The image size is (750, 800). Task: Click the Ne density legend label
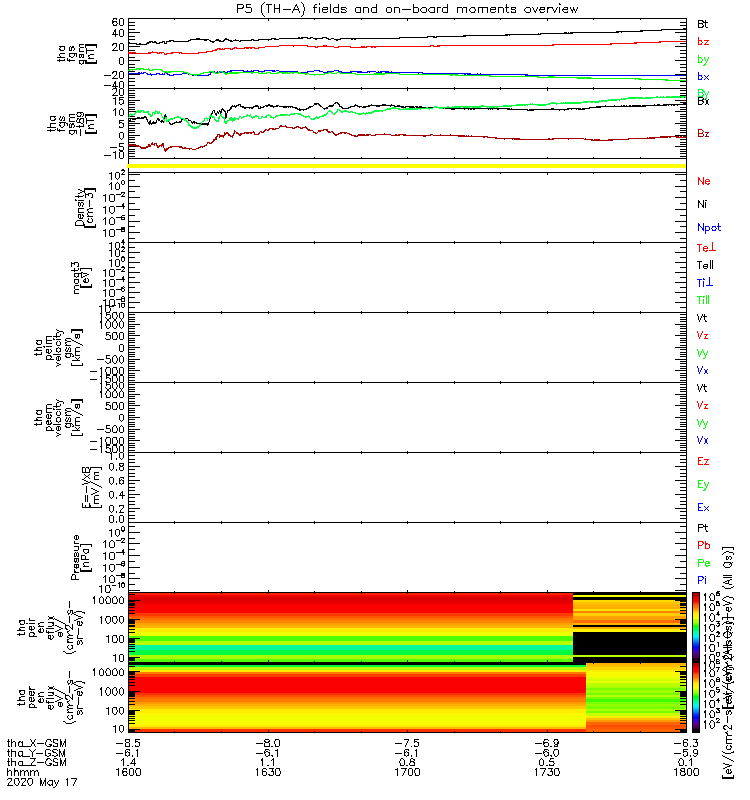click(x=704, y=181)
